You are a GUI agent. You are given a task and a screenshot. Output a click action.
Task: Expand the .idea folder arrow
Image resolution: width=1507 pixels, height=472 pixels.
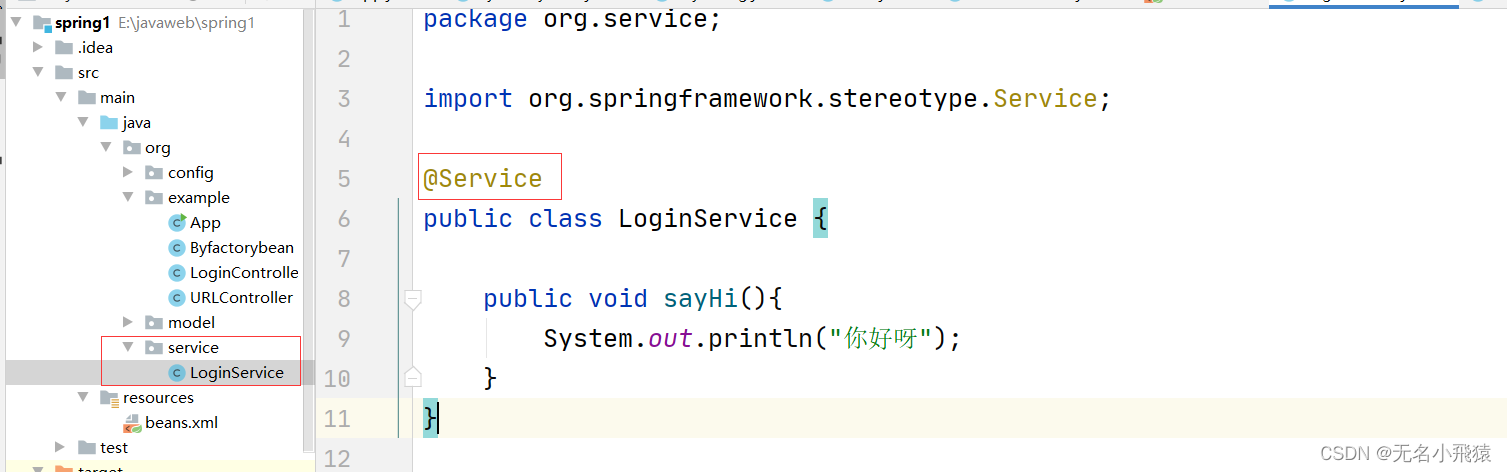[38, 47]
